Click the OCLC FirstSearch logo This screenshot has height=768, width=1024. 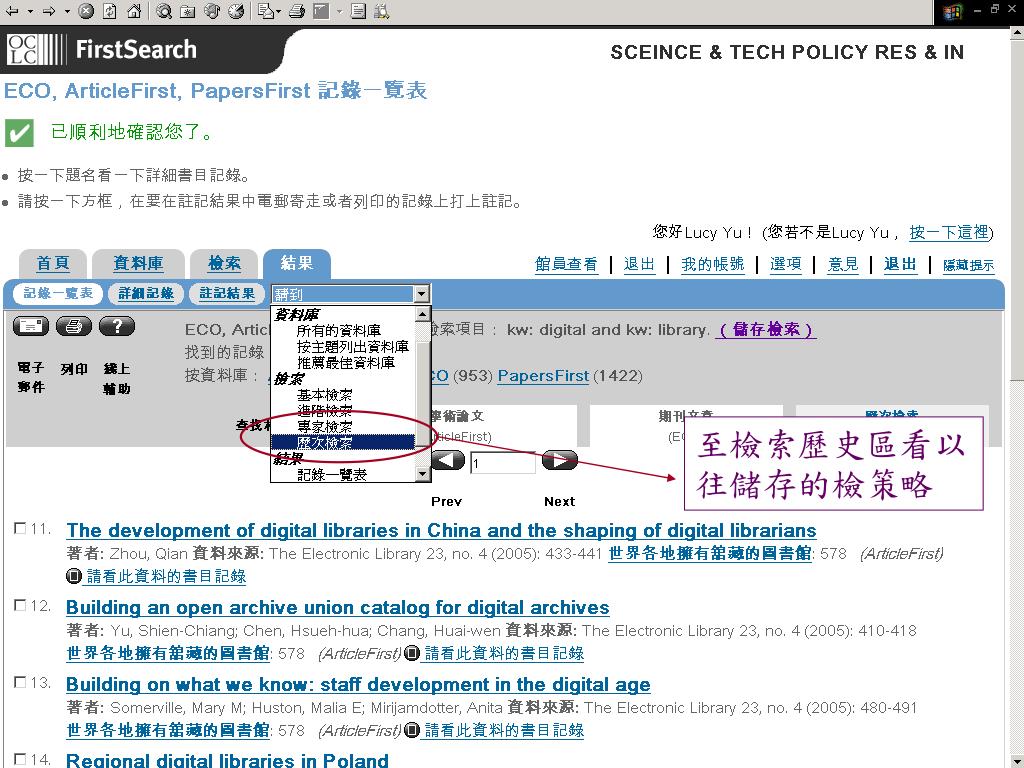click(x=102, y=50)
